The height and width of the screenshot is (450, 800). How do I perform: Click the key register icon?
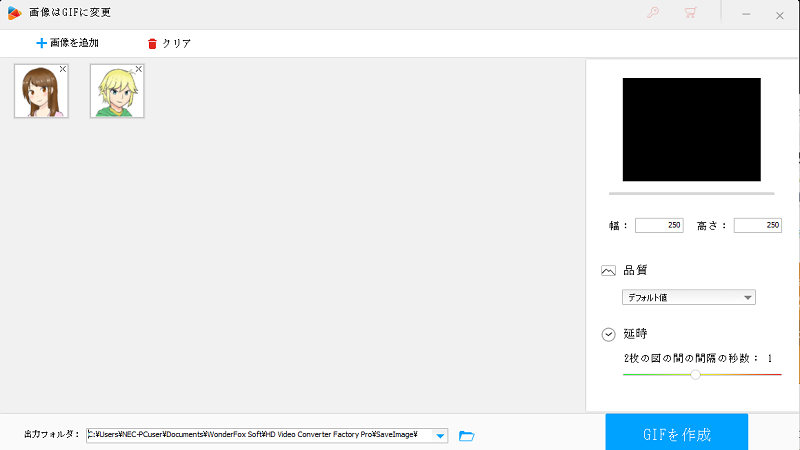pyautogui.click(x=653, y=12)
